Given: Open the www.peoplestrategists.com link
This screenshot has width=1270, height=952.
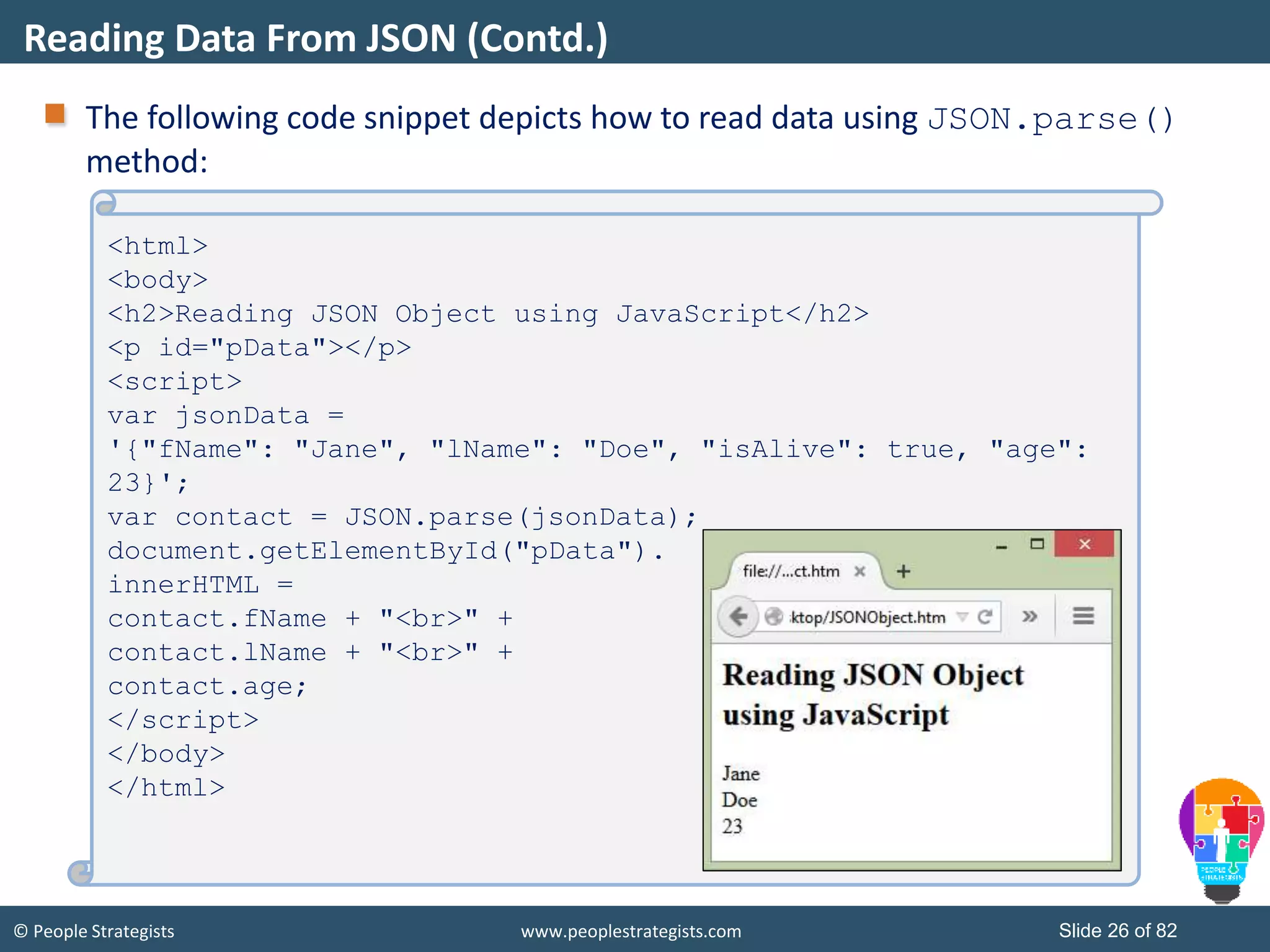Looking at the screenshot, I should pyautogui.click(x=631, y=932).
